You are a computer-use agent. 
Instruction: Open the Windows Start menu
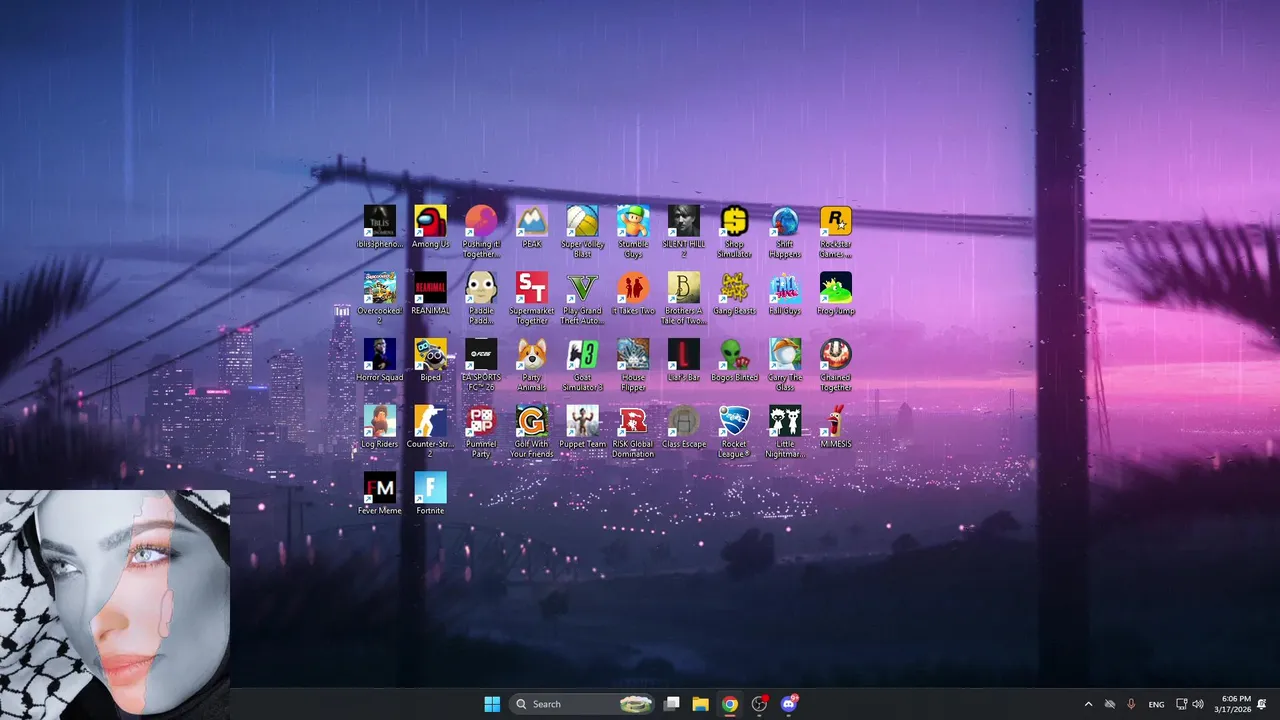[x=492, y=704]
